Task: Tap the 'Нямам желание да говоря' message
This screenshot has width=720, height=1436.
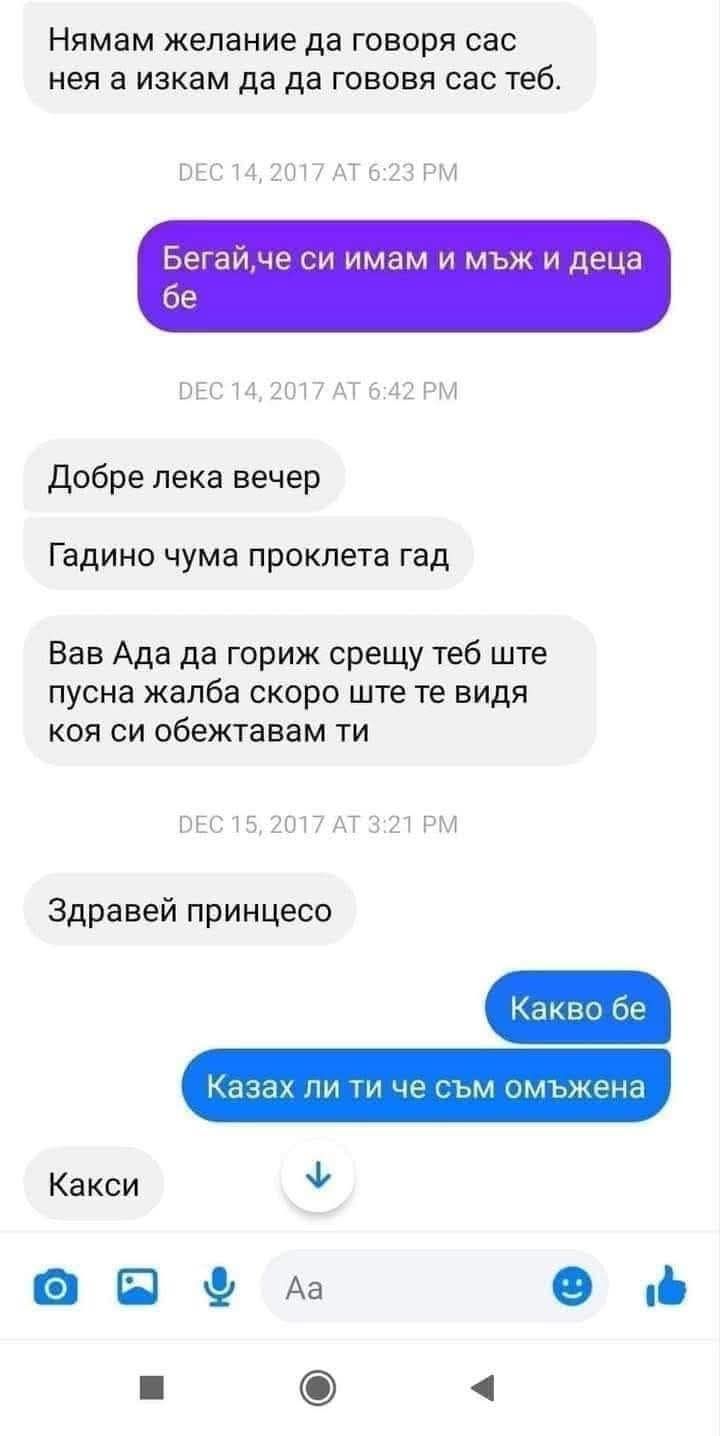Action: [x=310, y=57]
